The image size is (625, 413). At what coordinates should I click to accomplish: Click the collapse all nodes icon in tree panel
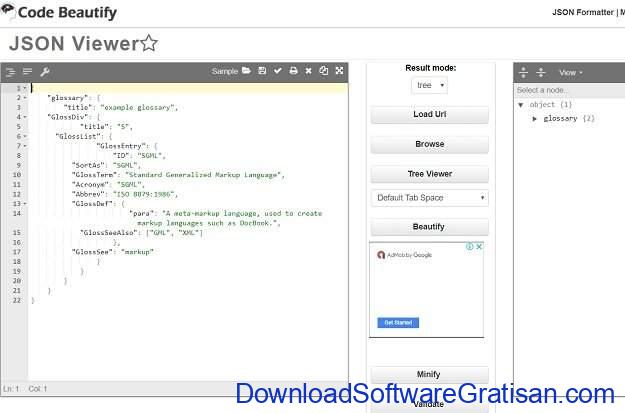coord(540,73)
